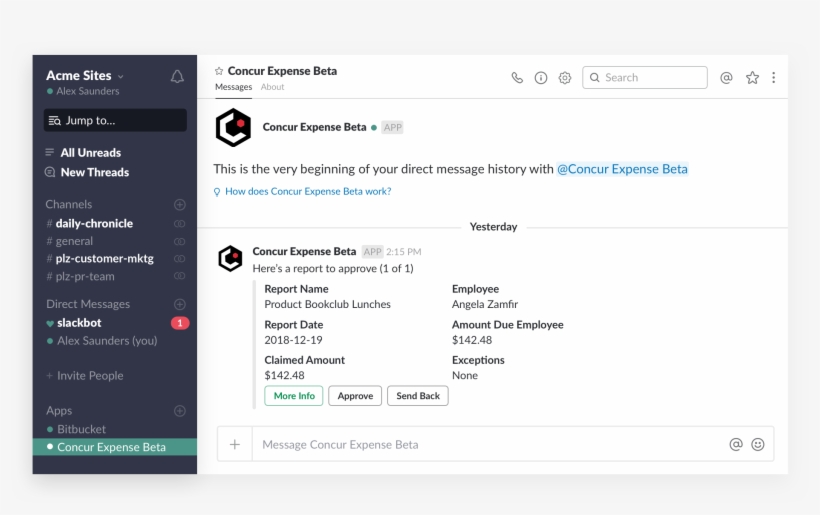Focus the Search field
The width and height of the screenshot is (820, 515).
point(645,77)
